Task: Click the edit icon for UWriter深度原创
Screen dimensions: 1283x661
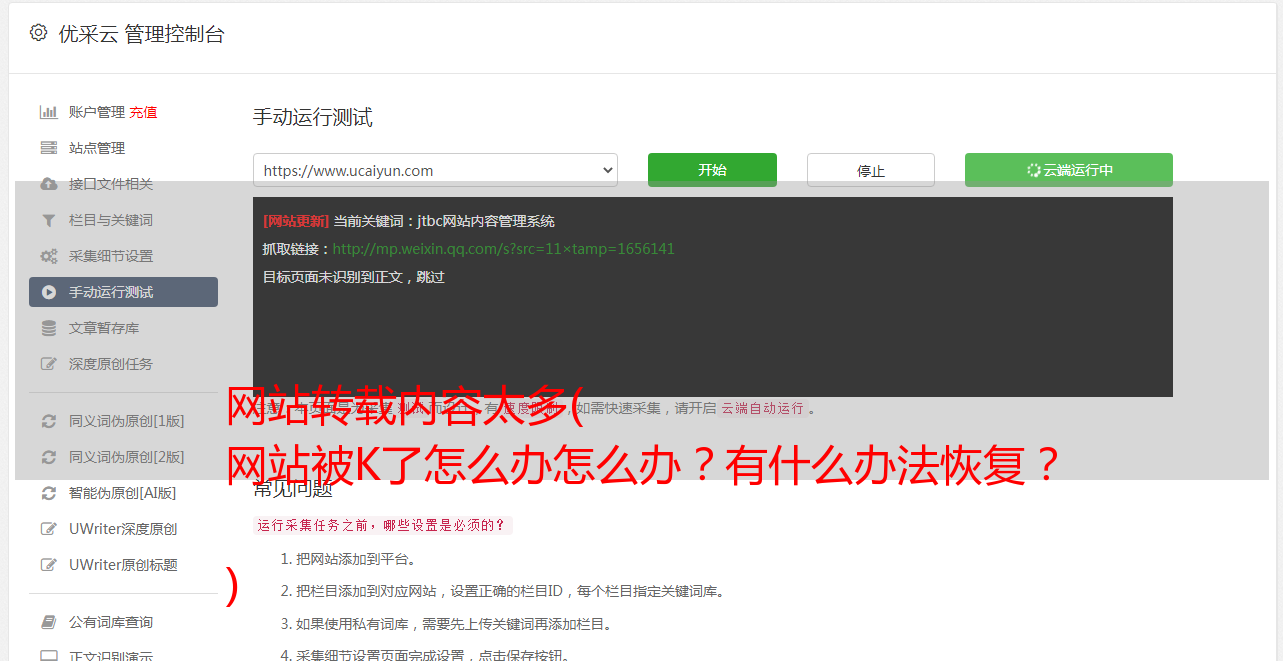Action: point(48,529)
